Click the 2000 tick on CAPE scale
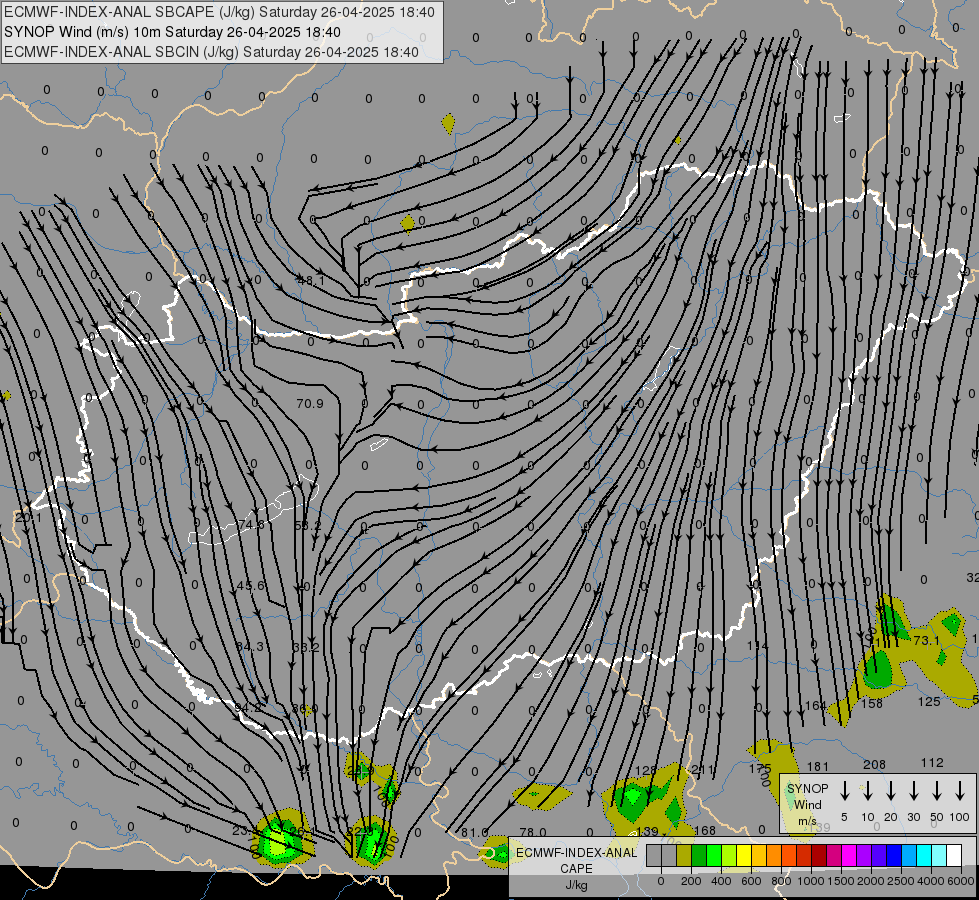 coord(871,881)
